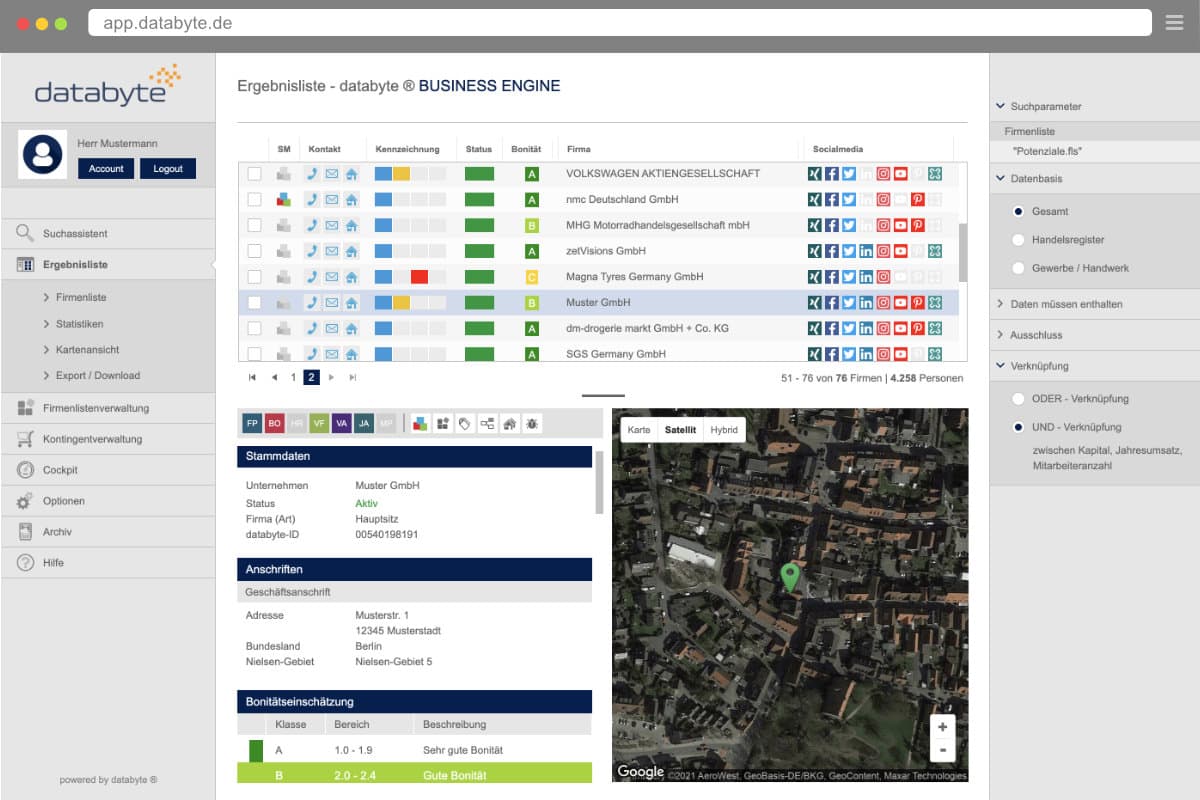Screen dimensions: 1200x800
Task: Click the user avatar icon
Action: (x=43, y=154)
